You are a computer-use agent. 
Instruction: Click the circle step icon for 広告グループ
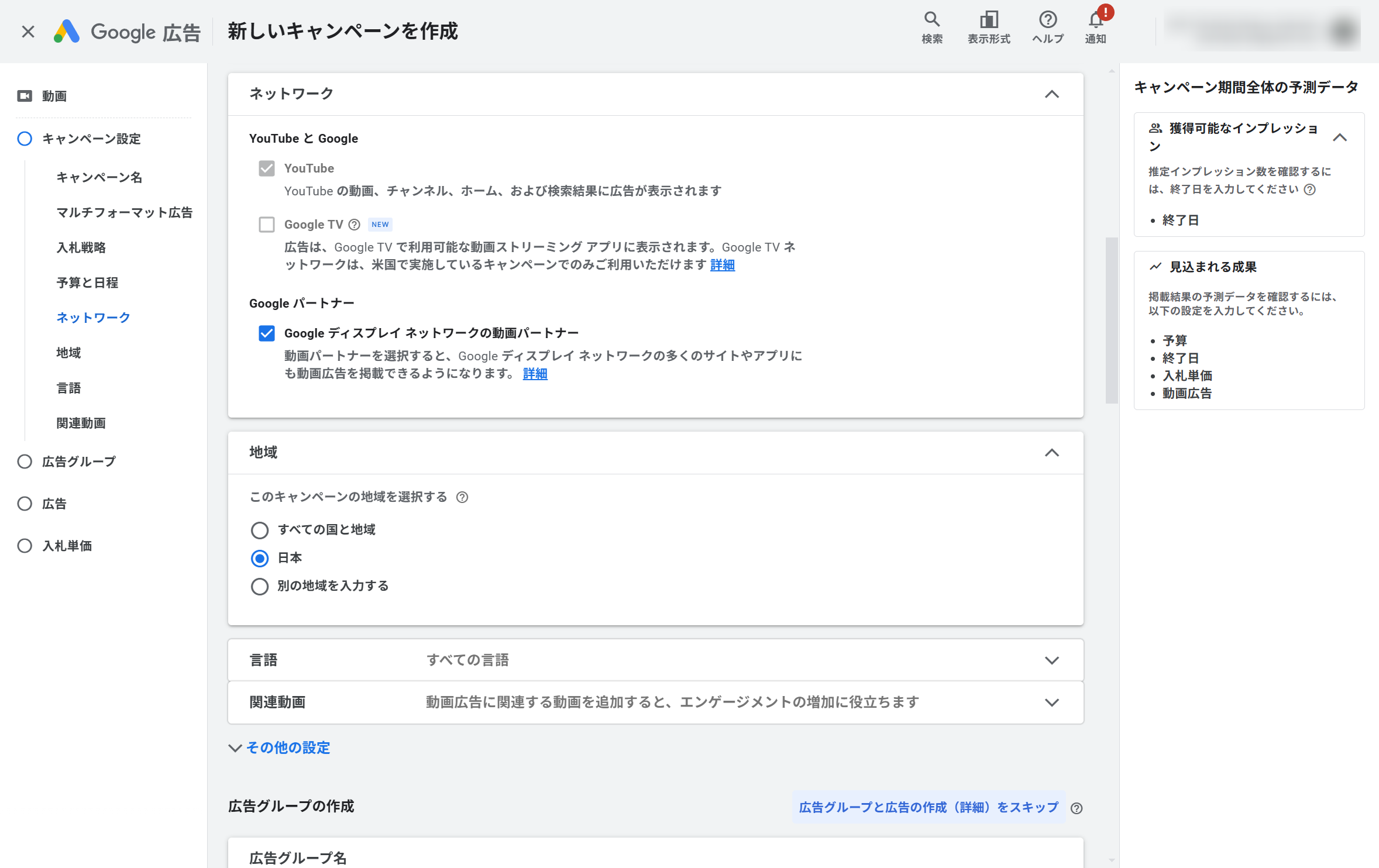point(25,461)
